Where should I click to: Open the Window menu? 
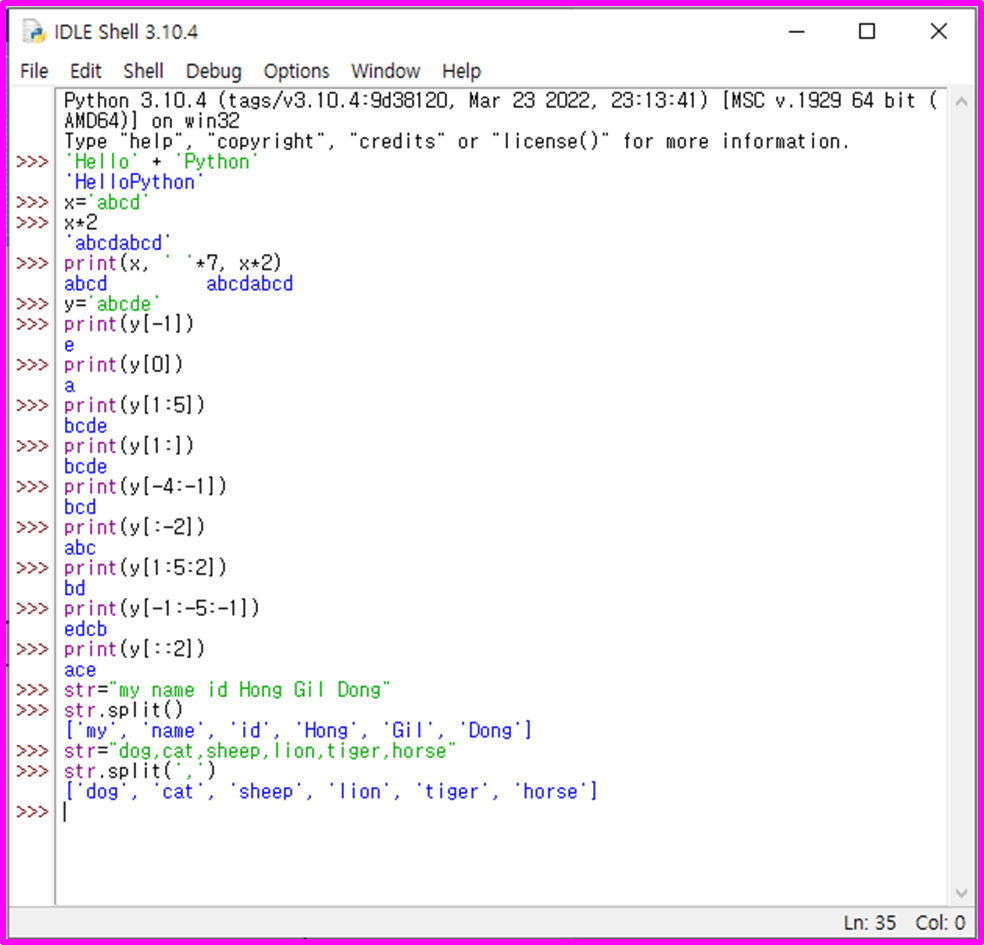click(x=385, y=71)
